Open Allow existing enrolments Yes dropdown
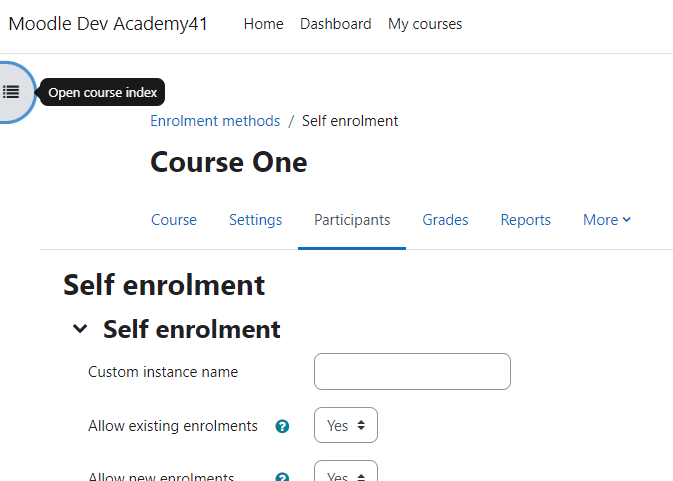The image size is (673, 481). (346, 425)
